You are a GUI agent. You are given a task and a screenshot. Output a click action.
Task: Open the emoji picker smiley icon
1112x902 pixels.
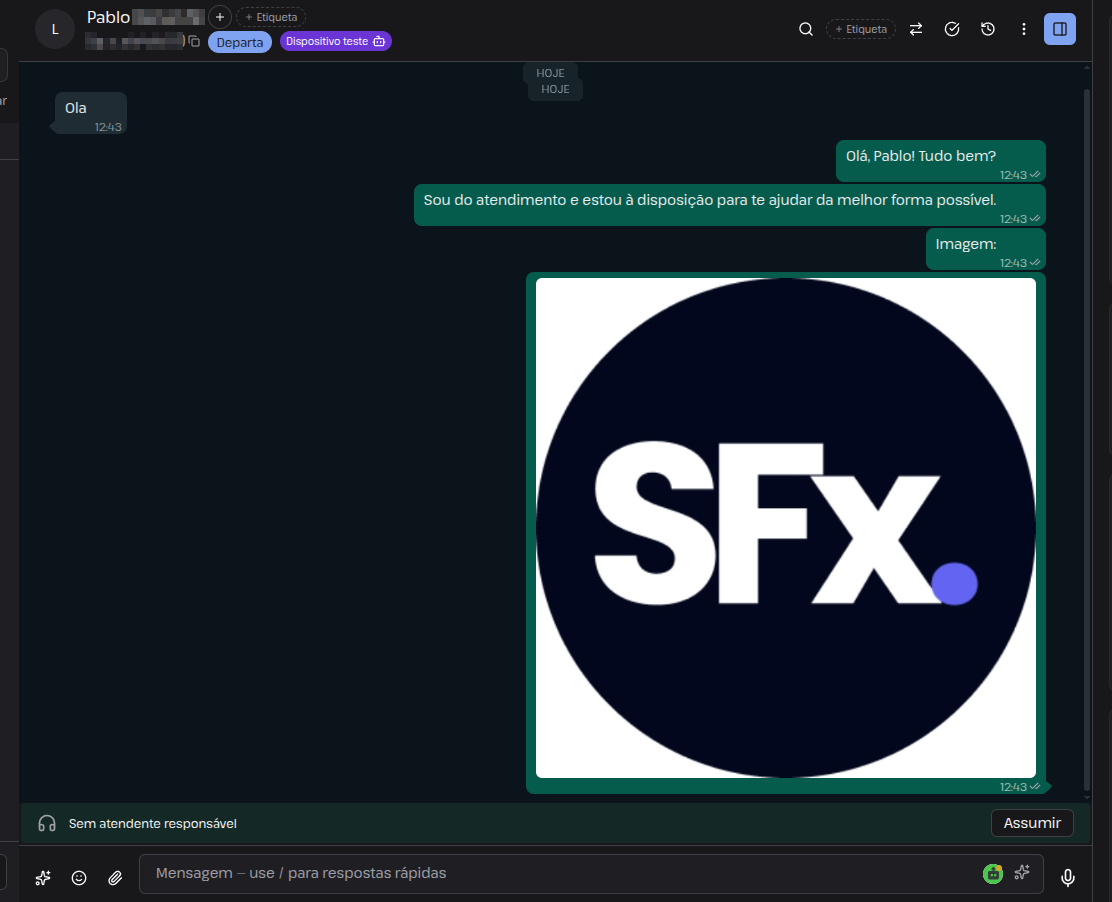pos(79,878)
